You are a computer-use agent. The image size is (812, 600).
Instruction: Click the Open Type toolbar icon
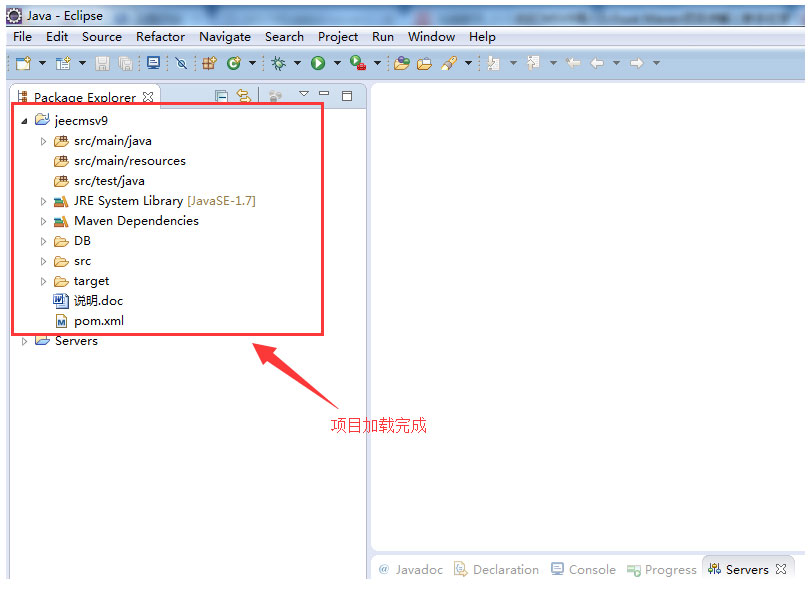tap(402, 63)
